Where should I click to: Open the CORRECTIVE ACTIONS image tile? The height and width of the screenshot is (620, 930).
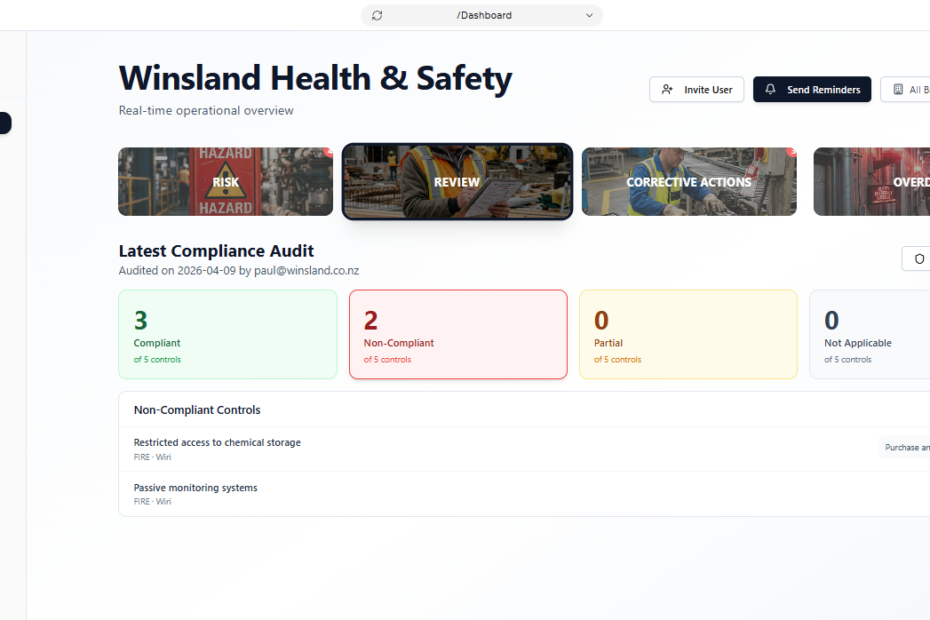point(689,182)
